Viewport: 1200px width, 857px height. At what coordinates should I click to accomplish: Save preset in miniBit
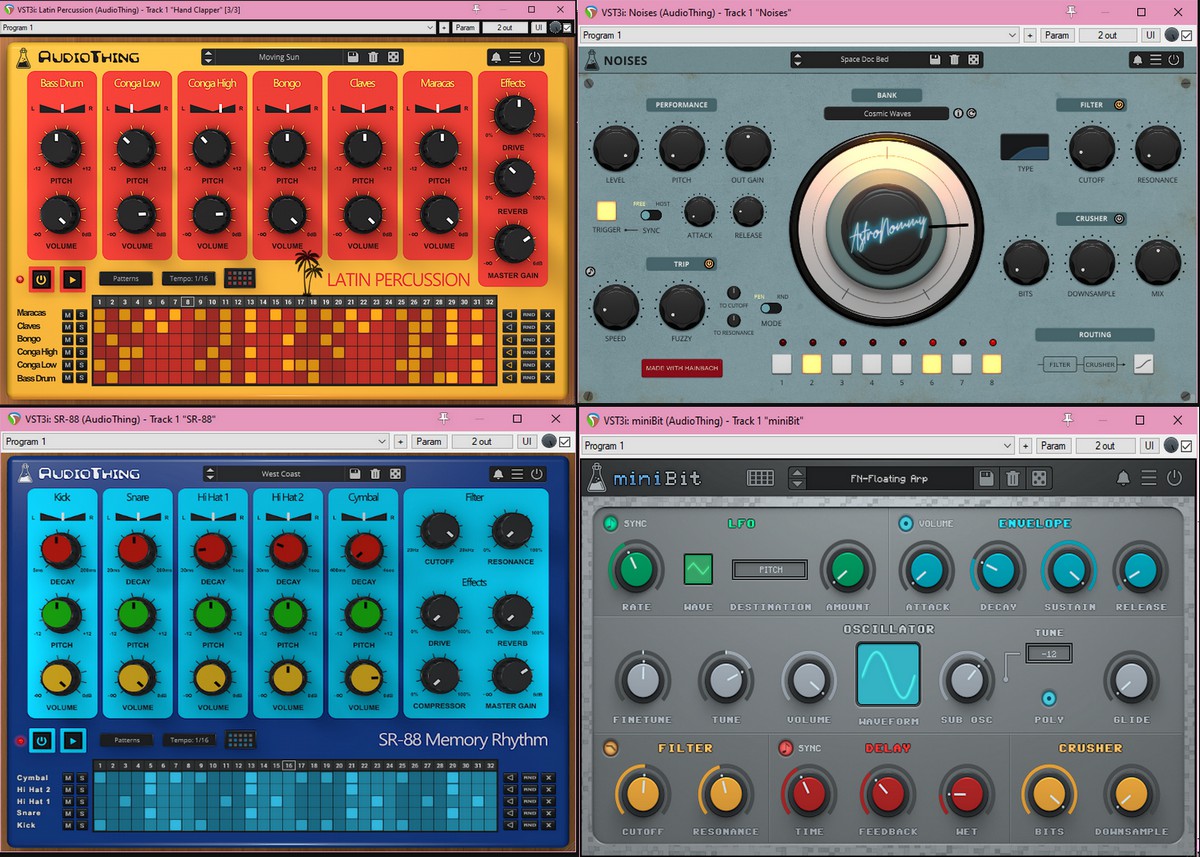[x=986, y=478]
